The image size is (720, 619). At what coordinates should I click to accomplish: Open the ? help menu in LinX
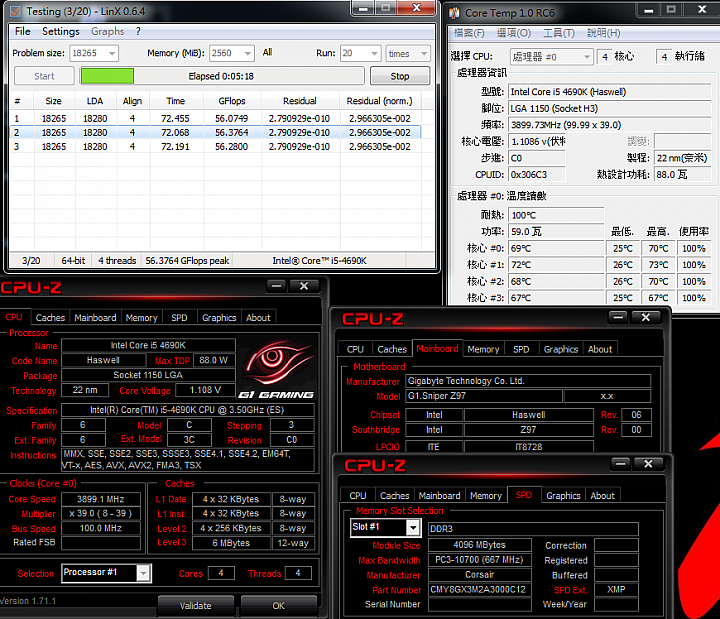pos(138,31)
